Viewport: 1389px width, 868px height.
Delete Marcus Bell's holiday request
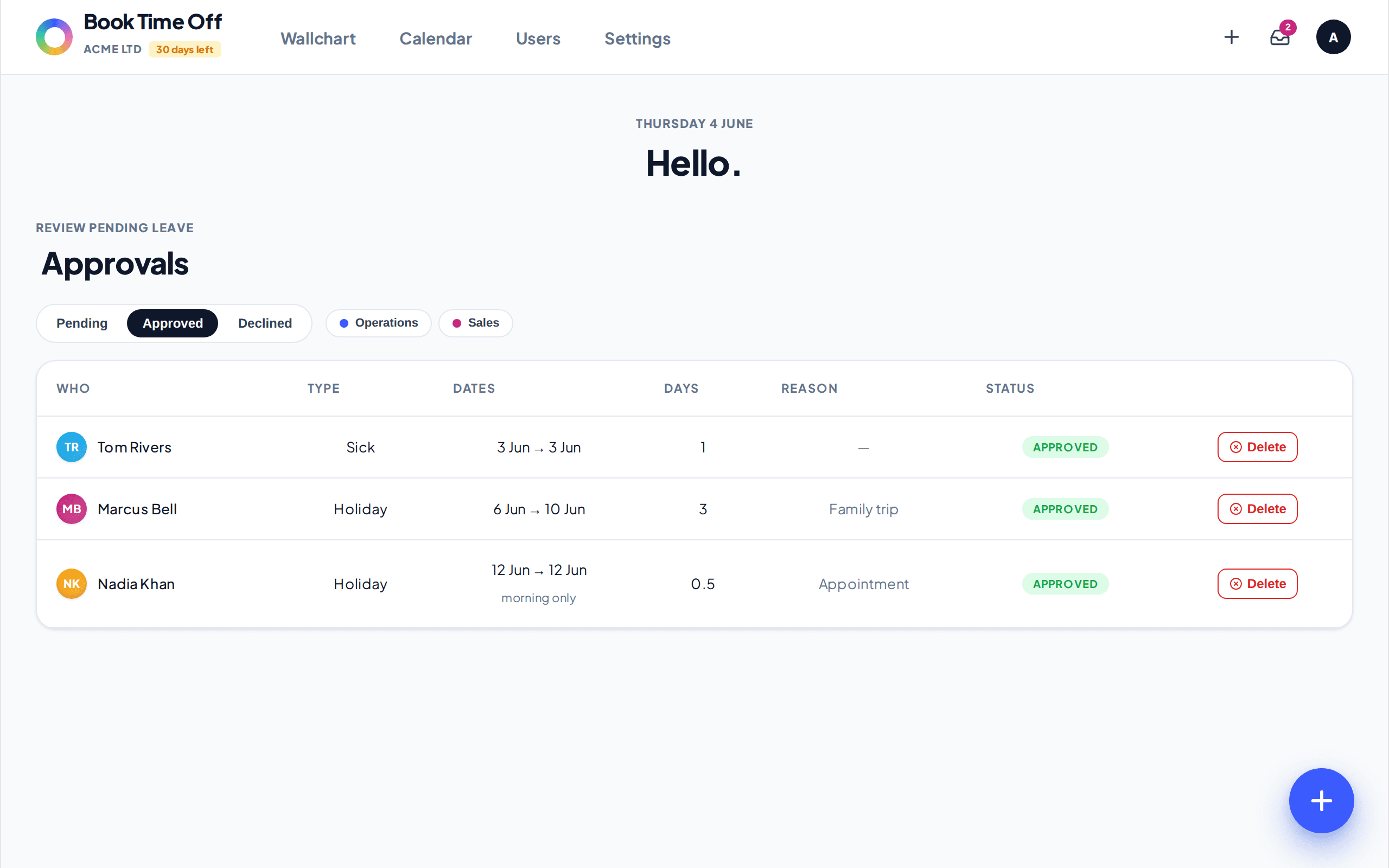1257,509
